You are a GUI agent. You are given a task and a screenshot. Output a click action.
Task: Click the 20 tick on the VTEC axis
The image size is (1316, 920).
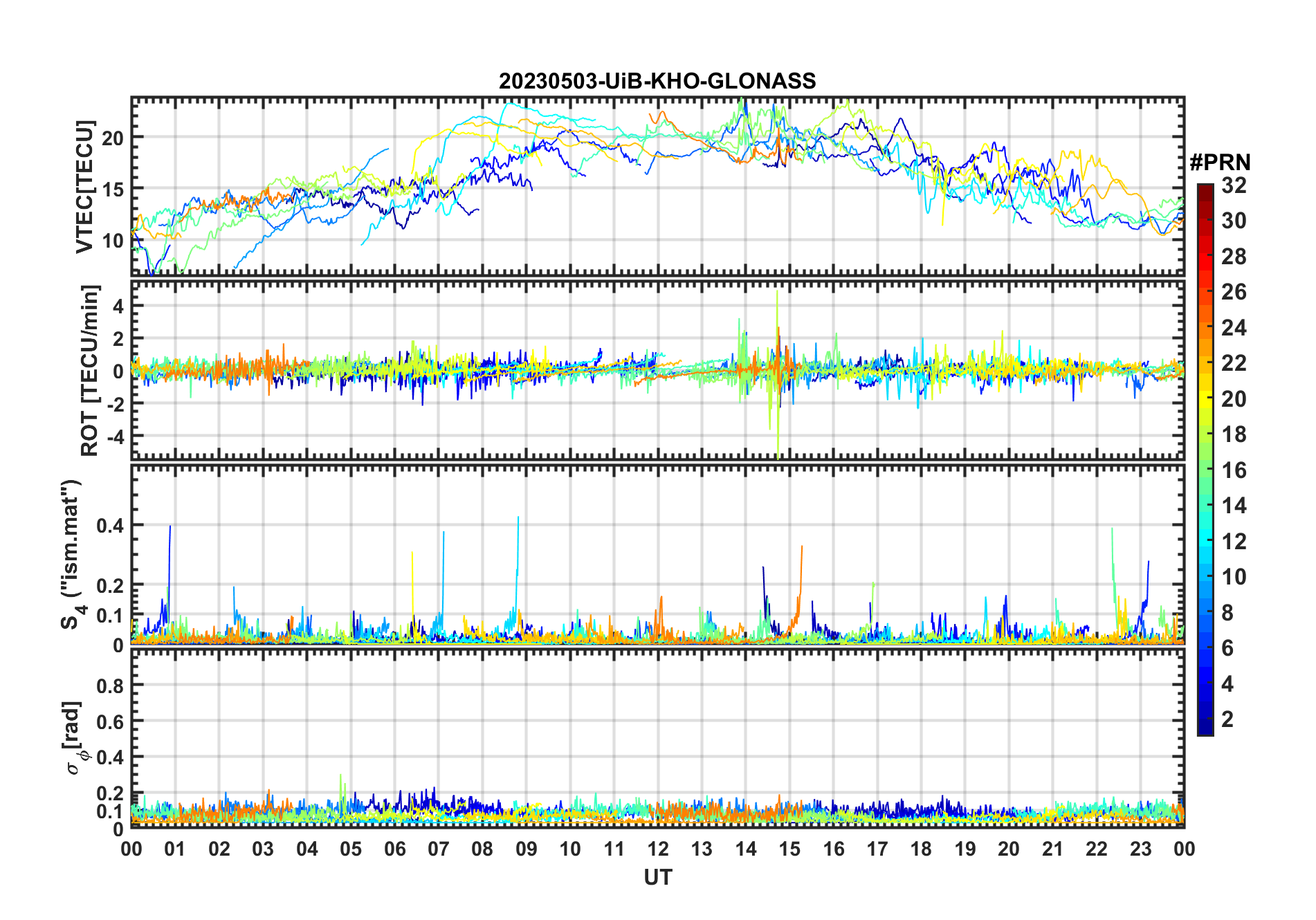tap(113, 138)
